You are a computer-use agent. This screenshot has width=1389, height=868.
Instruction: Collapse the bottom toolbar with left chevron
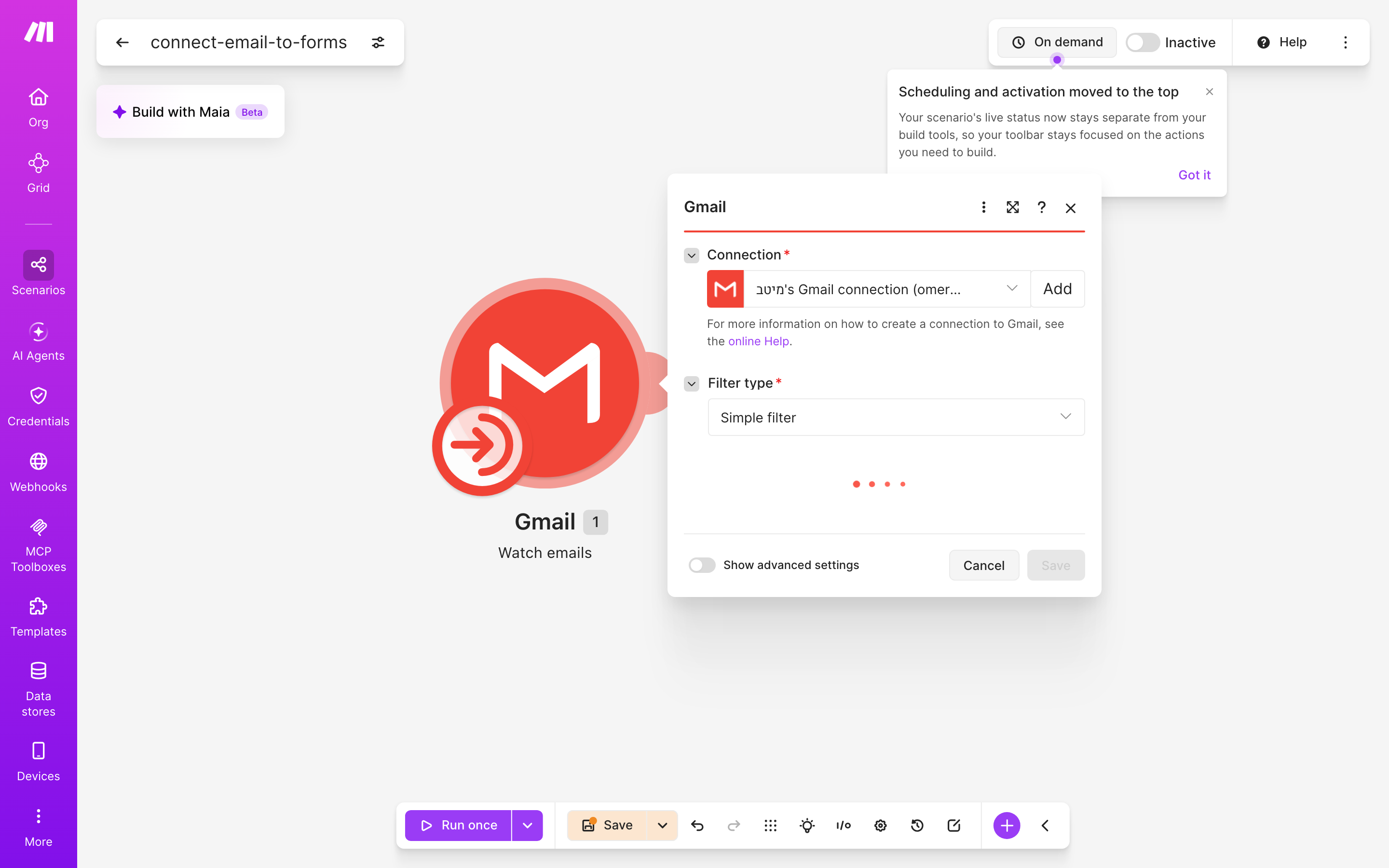1045,826
